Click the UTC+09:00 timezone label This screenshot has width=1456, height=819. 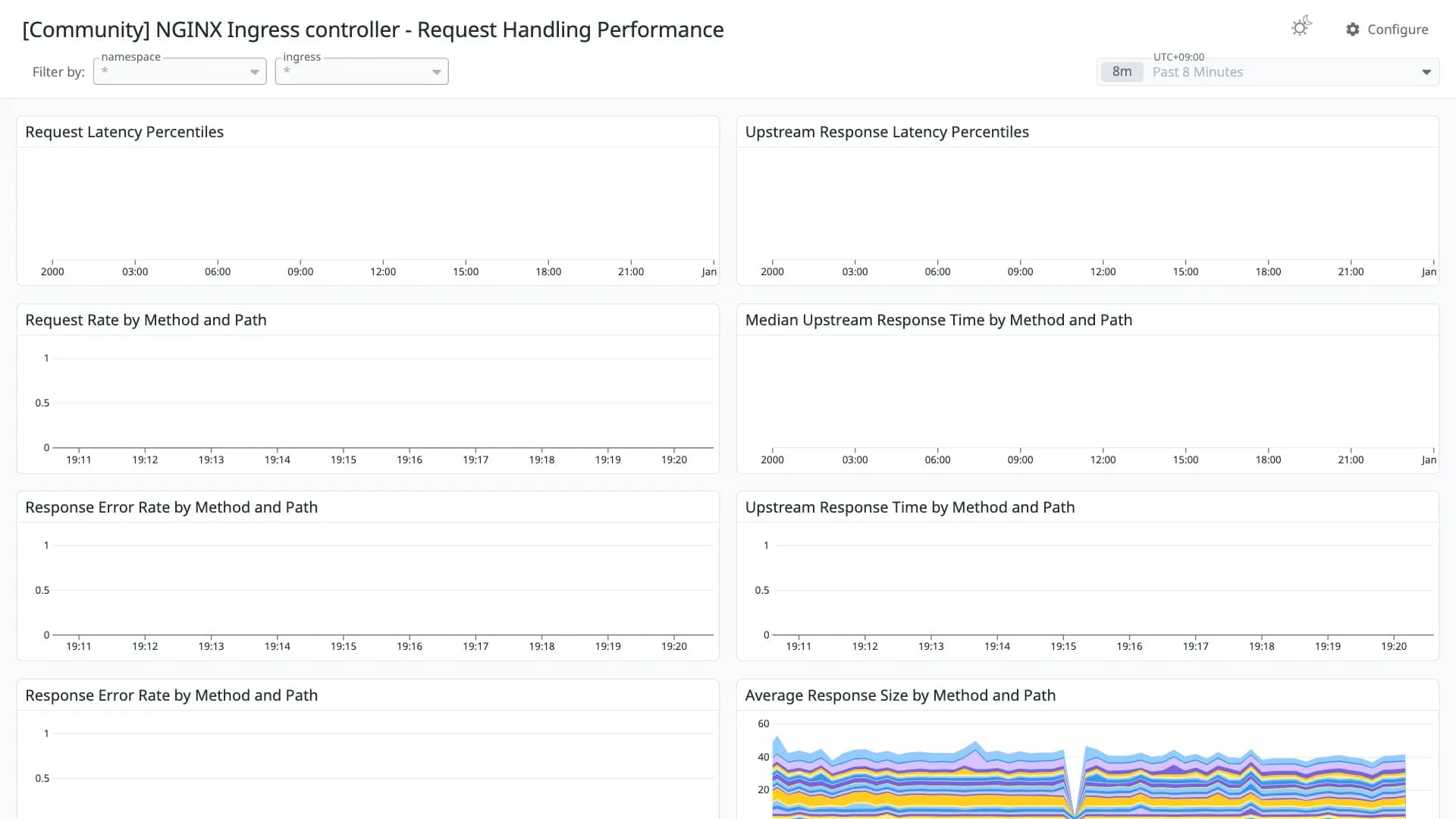pos(1178,57)
